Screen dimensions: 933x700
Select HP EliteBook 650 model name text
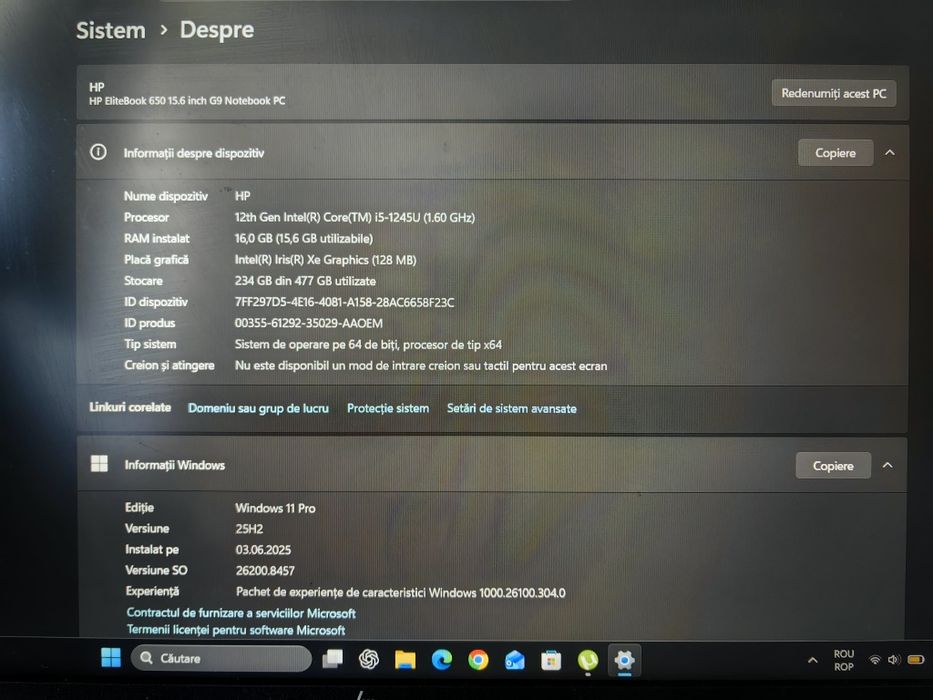187,101
